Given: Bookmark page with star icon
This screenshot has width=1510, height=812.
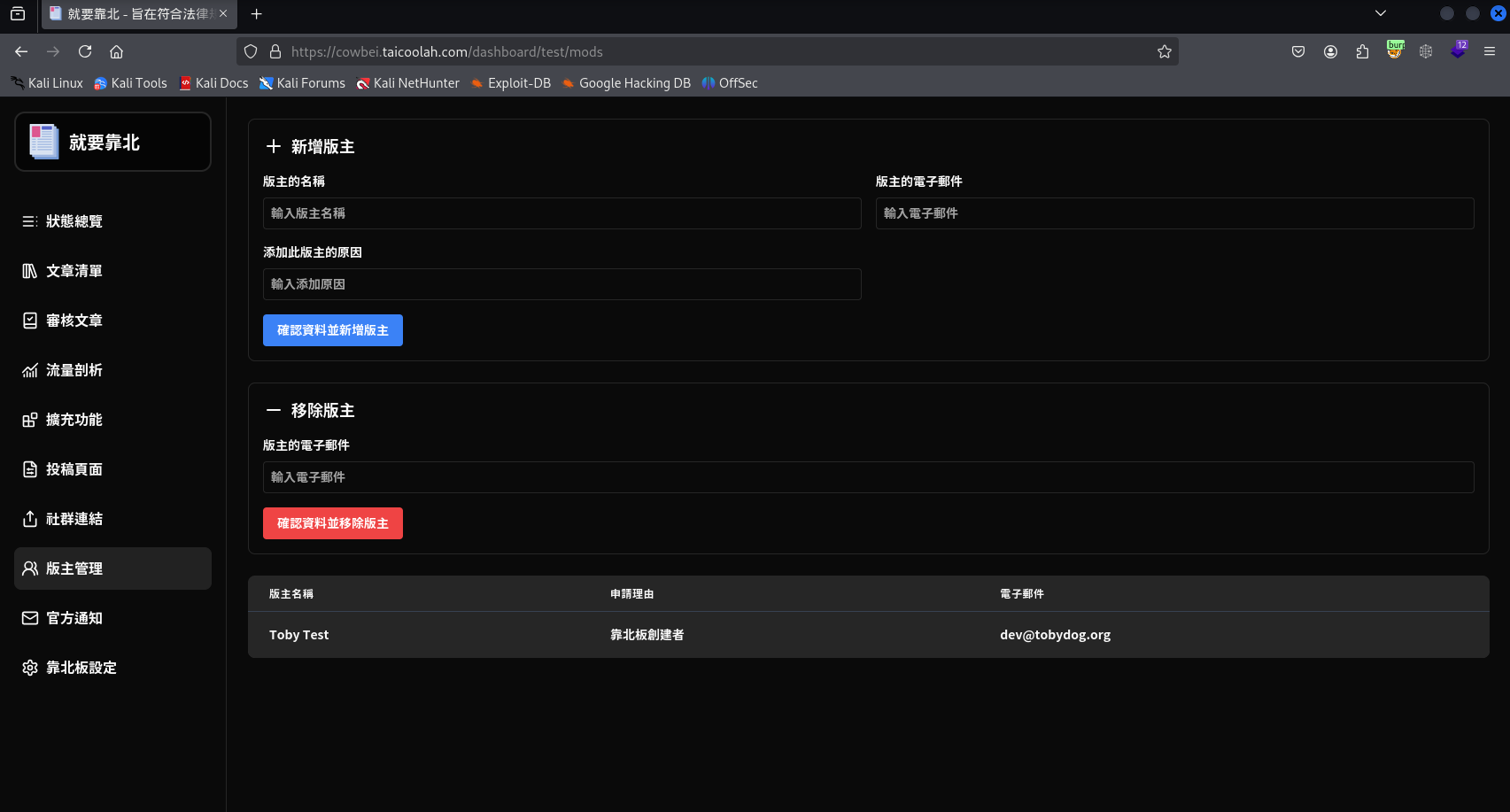Looking at the screenshot, I should pos(1165,51).
